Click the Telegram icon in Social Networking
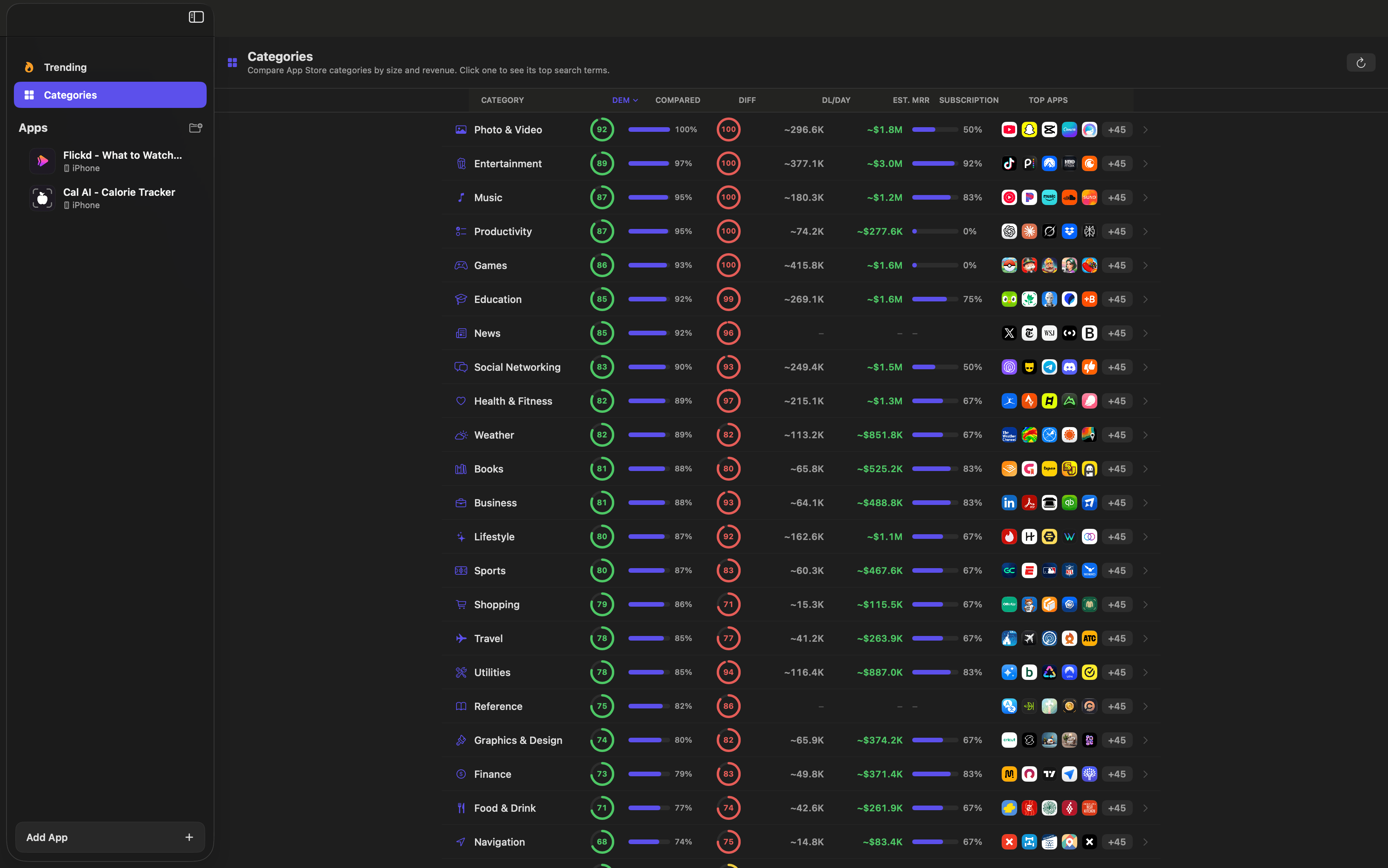 [1049, 367]
